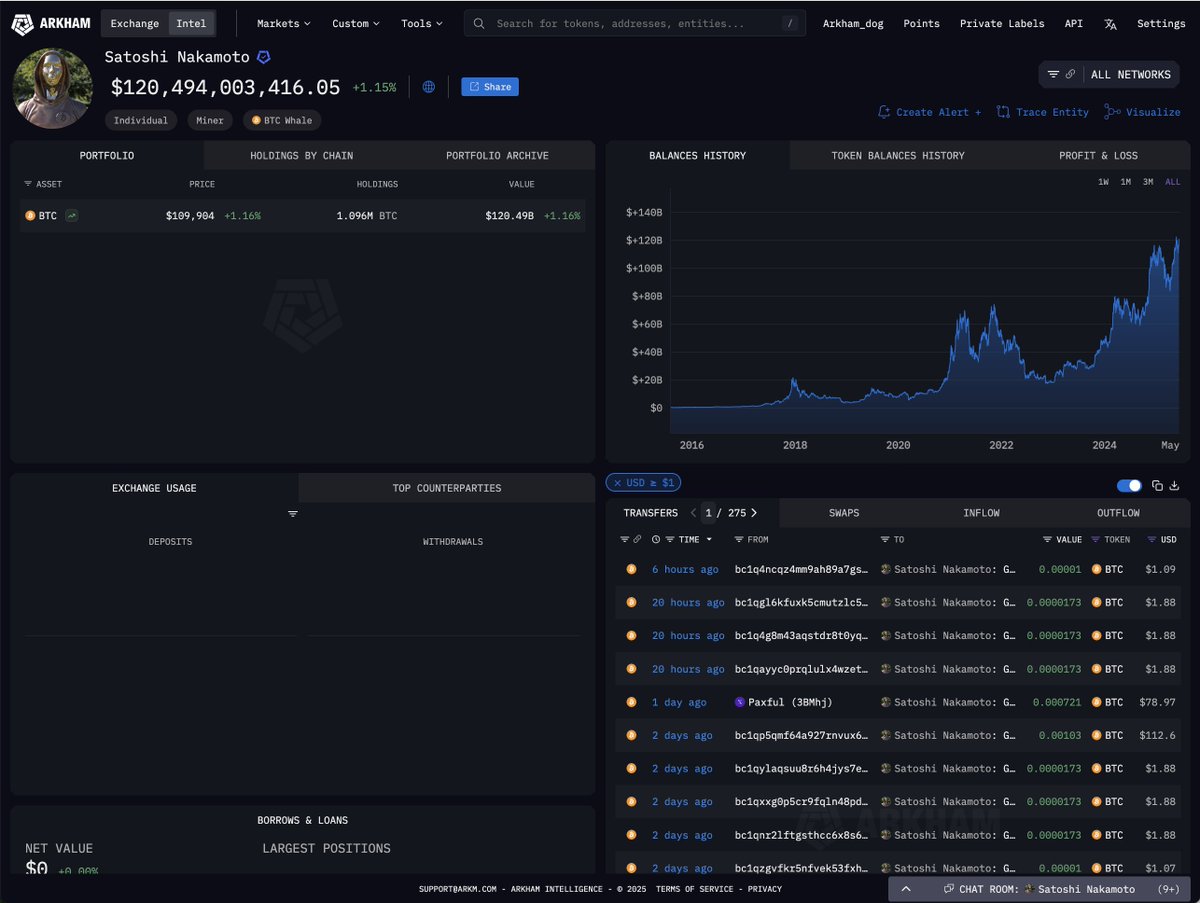The height and width of the screenshot is (903, 1200).
Task: Open Private Labels
Action: coord(1002,23)
